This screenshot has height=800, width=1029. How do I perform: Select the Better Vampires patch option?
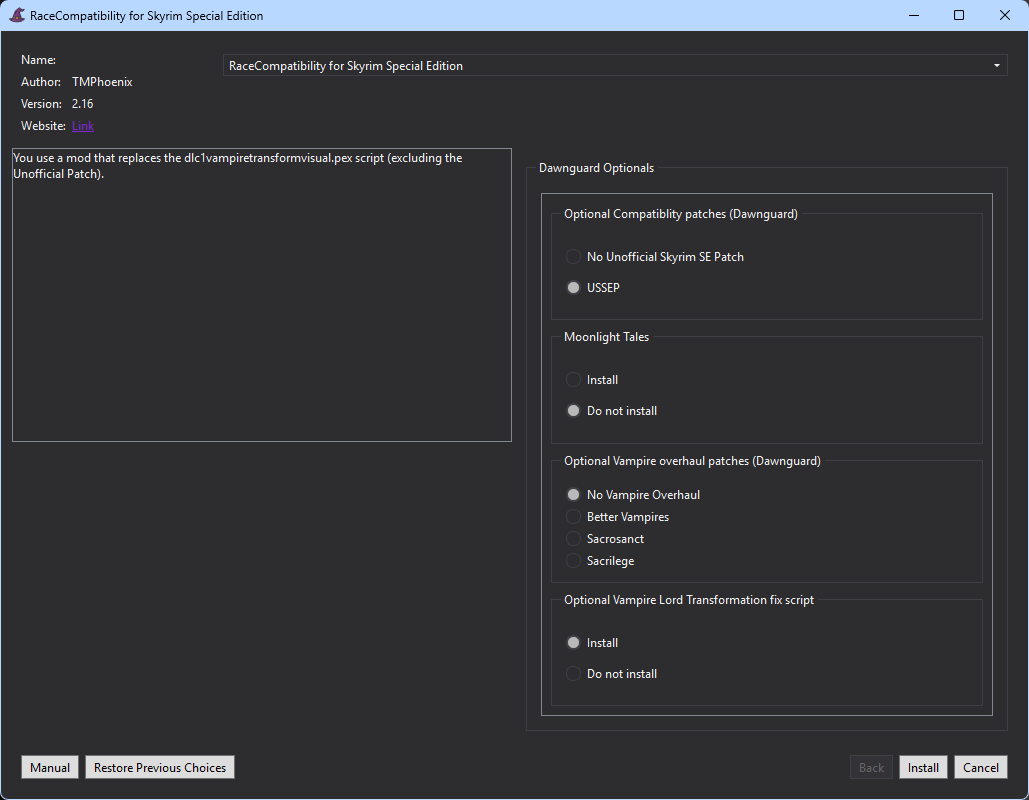click(618, 517)
